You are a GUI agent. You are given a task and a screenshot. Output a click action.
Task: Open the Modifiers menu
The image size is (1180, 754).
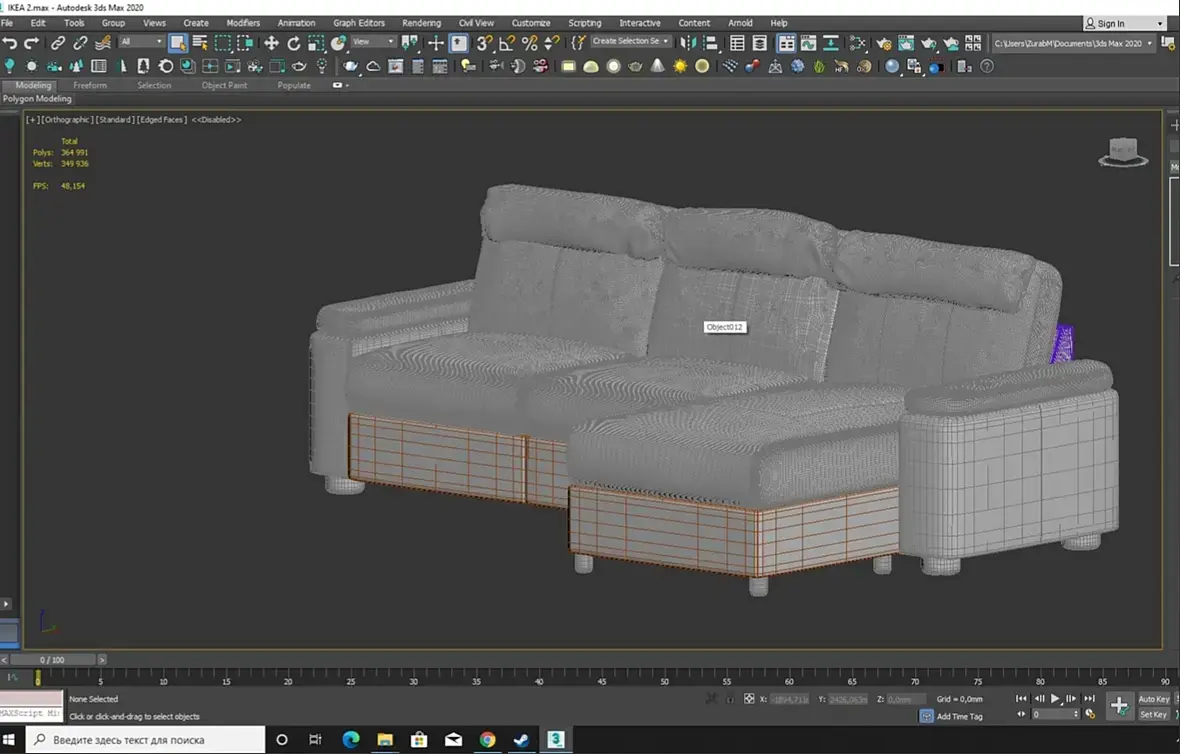pos(243,23)
